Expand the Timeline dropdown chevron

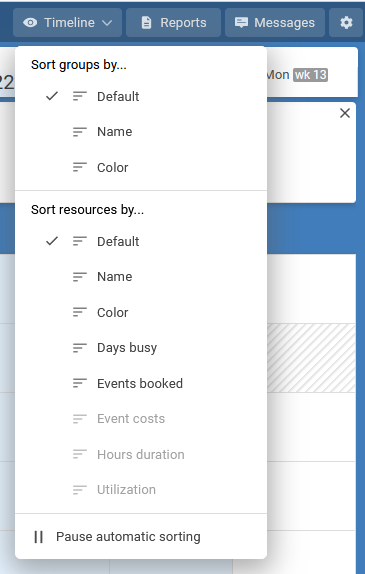(x=107, y=23)
